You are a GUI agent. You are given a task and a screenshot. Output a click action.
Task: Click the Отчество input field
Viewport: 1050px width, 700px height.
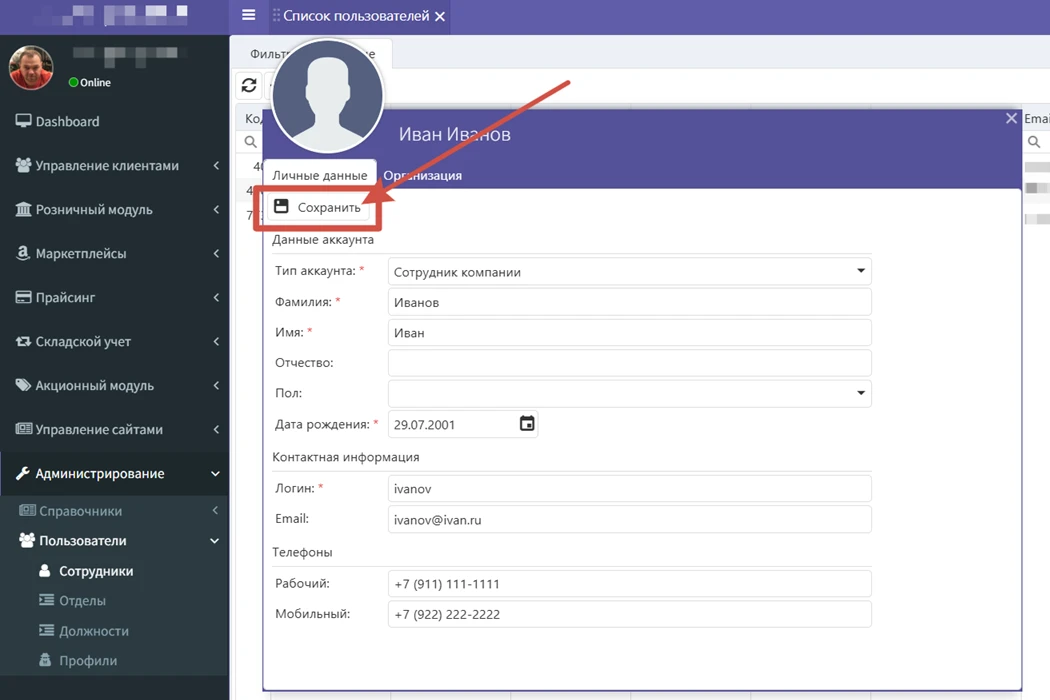pos(629,363)
